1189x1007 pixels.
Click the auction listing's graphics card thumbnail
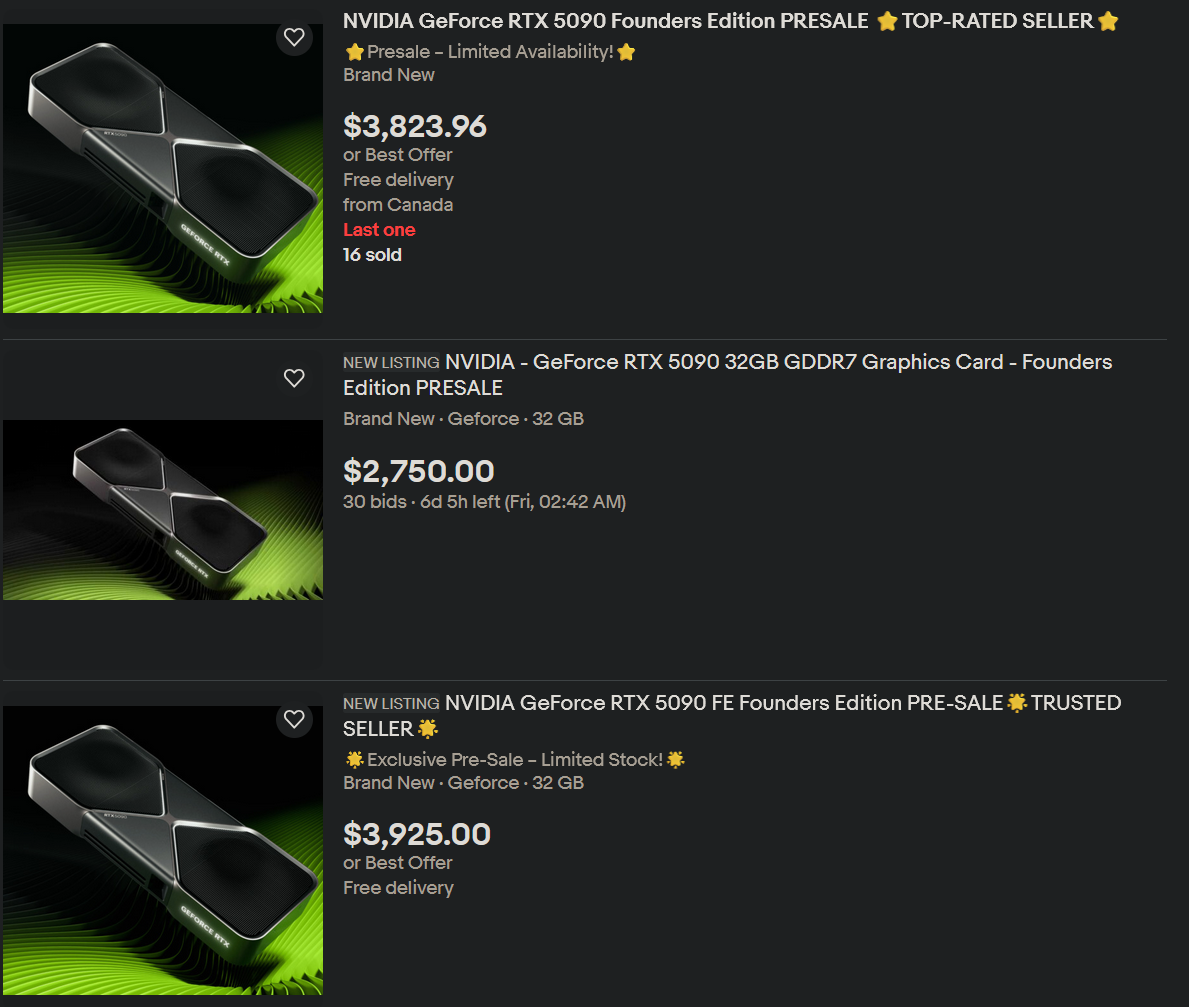[x=162, y=510]
